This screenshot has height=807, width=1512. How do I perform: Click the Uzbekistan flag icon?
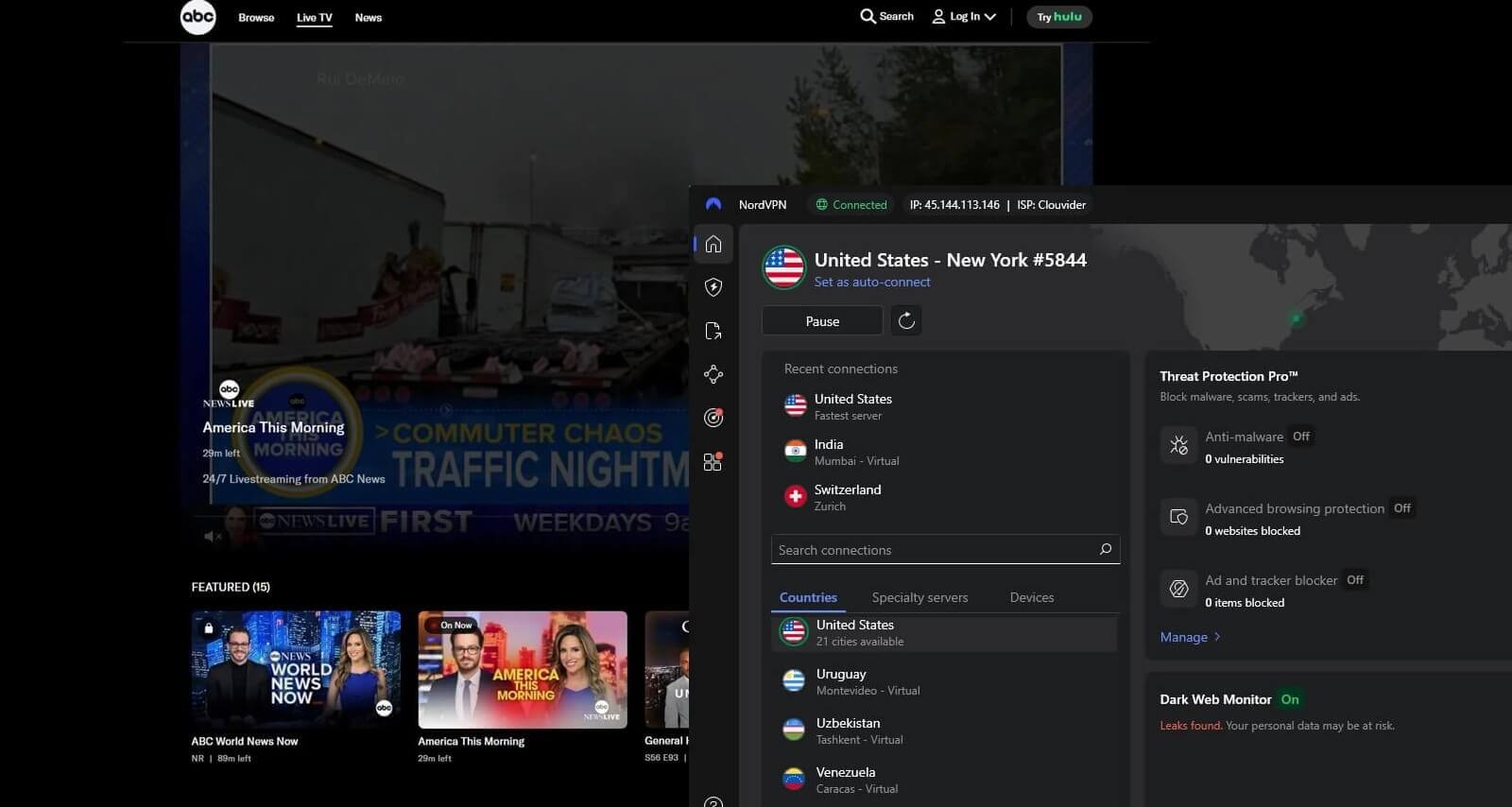coord(794,730)
